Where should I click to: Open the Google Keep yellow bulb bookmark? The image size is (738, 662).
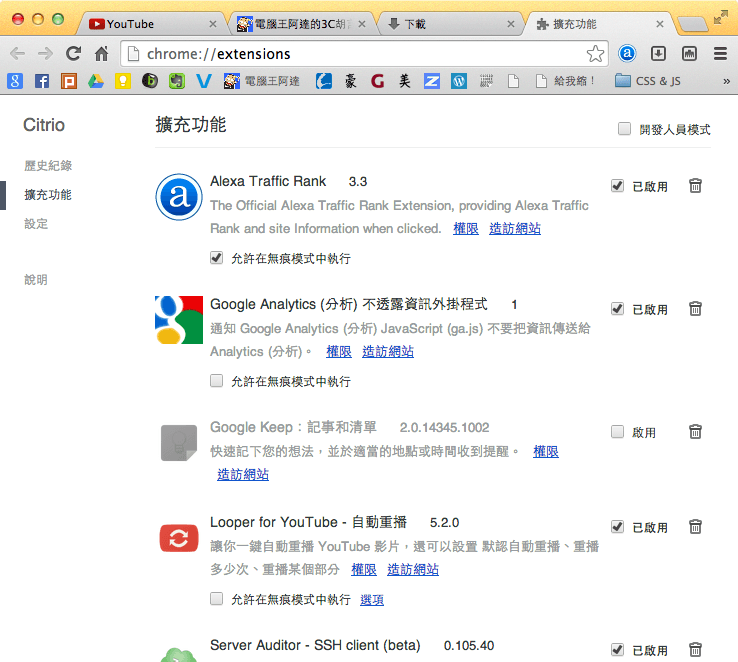click(x=122, y=81)
